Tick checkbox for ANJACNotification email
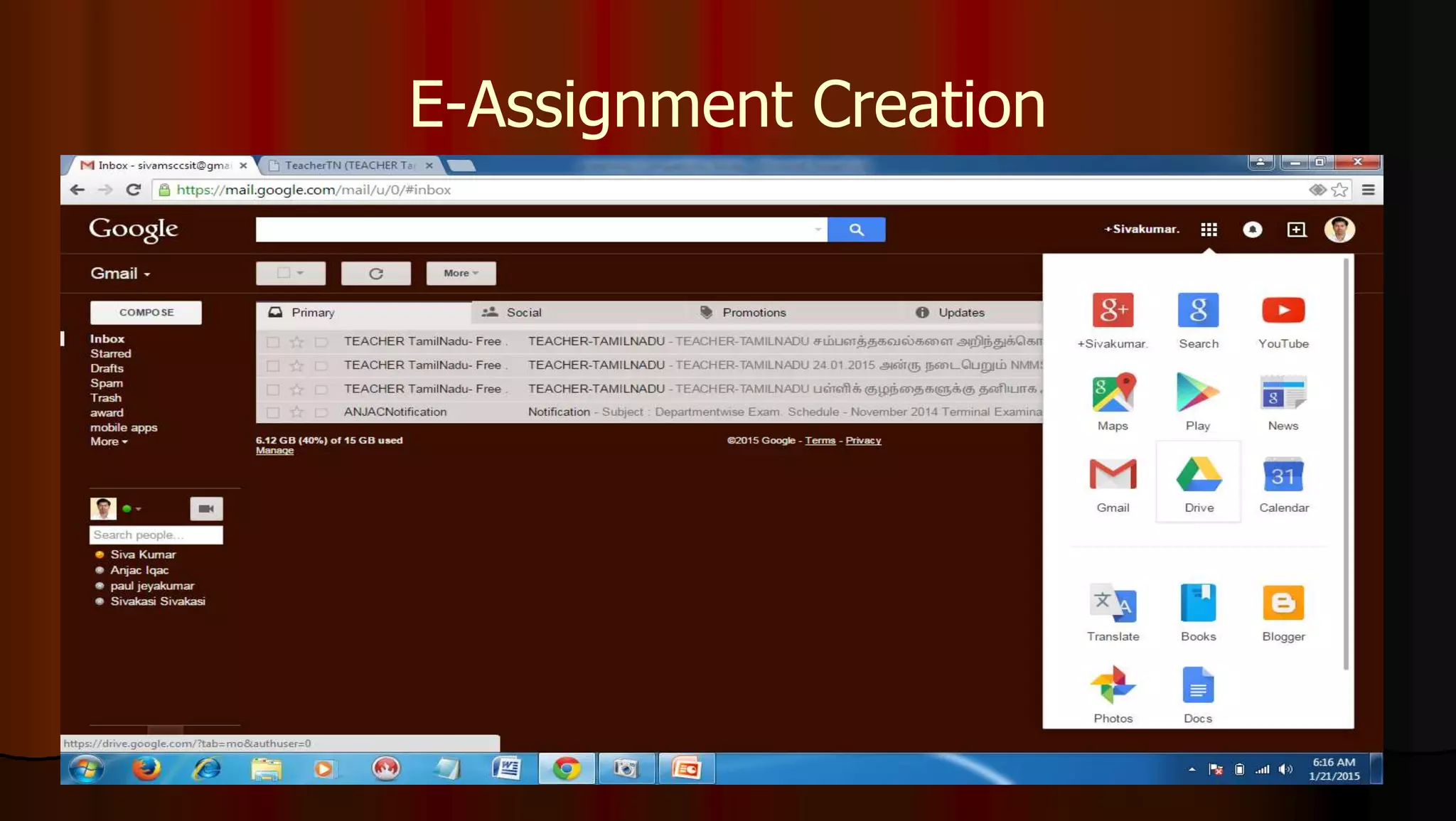Image resolution: width=1456 pixels, height=821 pixels. pos(273,412)
